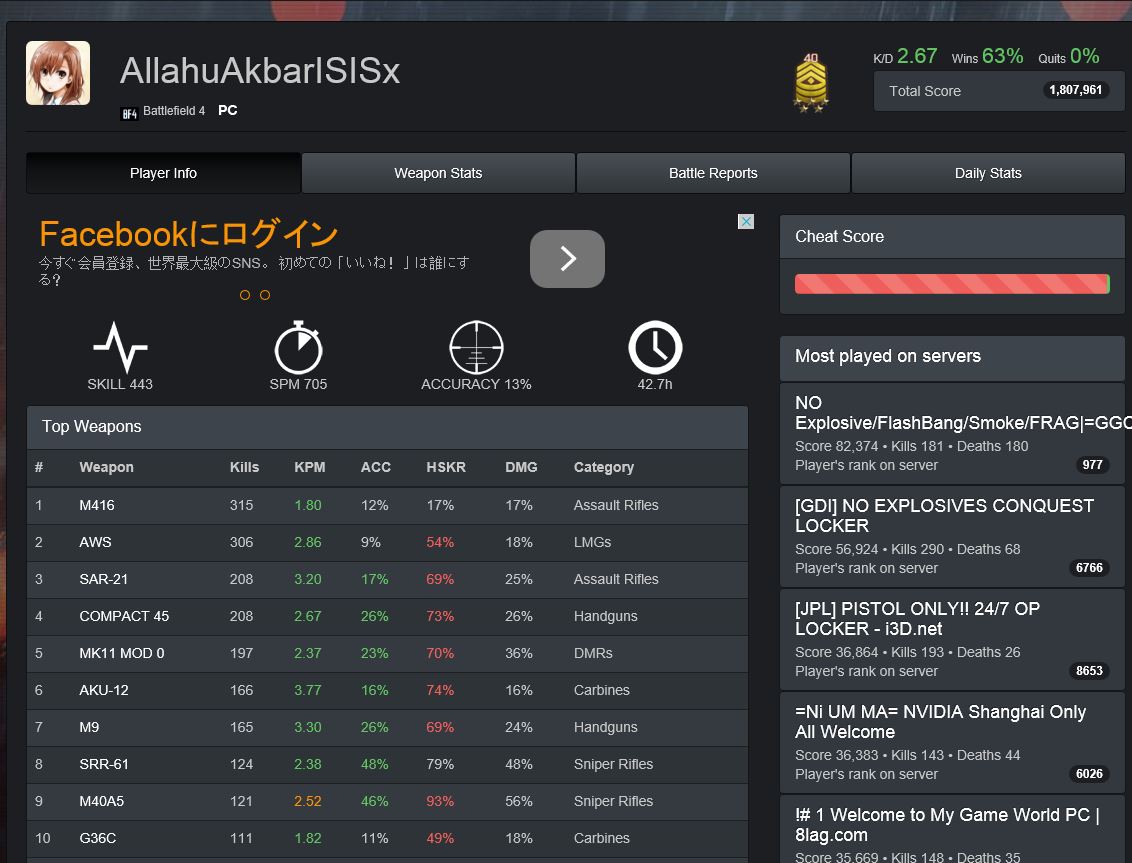The height and width of the screenshot is (863, 1132).
Task: Click the rank 40 insignia badge
Action: pos(811,83)
